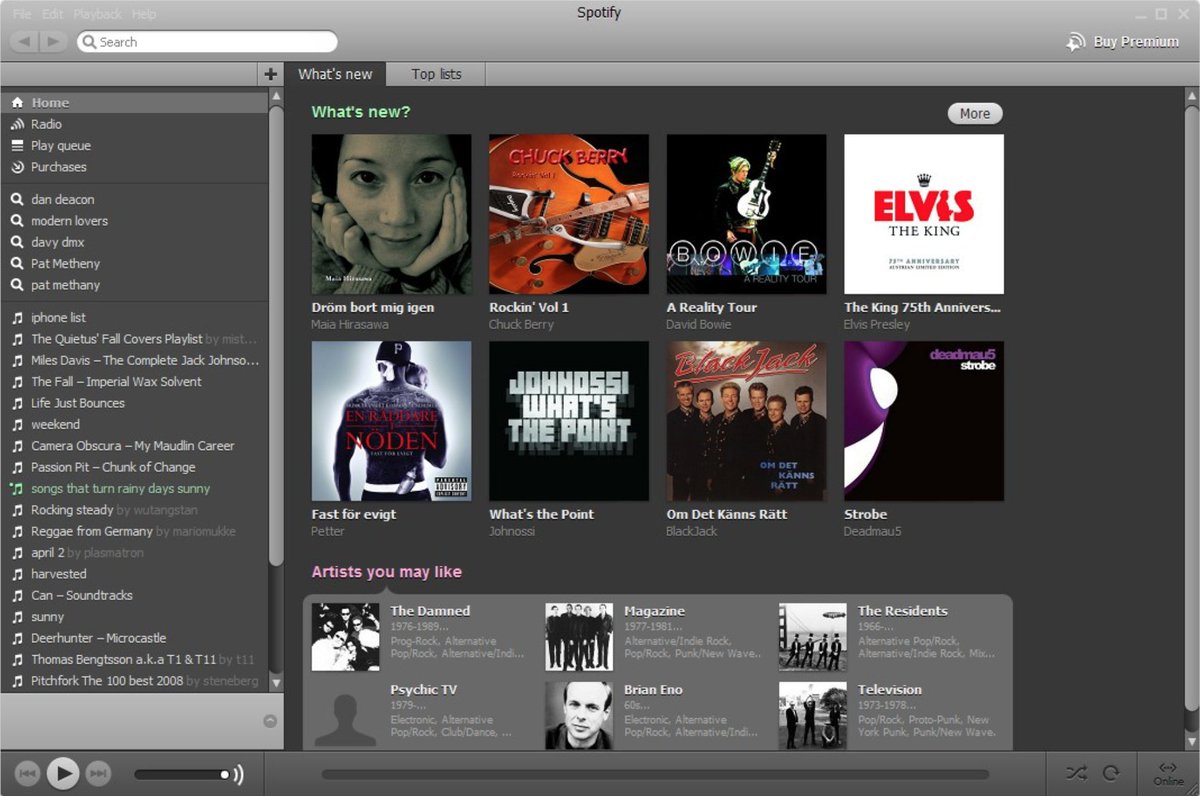
Task: Open the Brian Eno artist photo
Action: coord(579,715)
